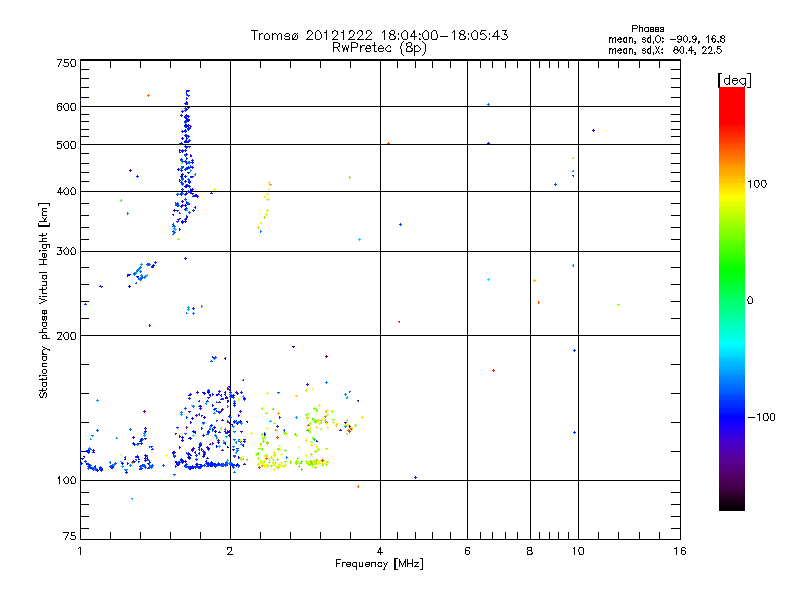Select the "mean, sd,O: -90.9, 16.8" line
Image resolution: width=800 pixels, height=600 pixels.
tap(666, 39)
